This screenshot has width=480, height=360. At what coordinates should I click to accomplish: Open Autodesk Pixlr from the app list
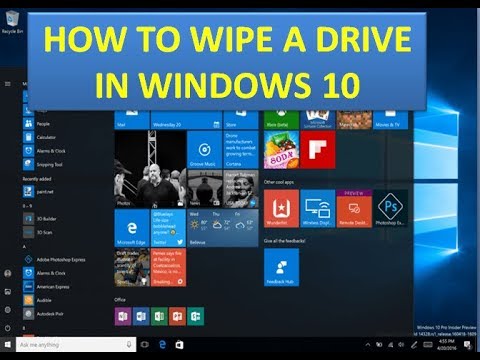pos(50,314)
